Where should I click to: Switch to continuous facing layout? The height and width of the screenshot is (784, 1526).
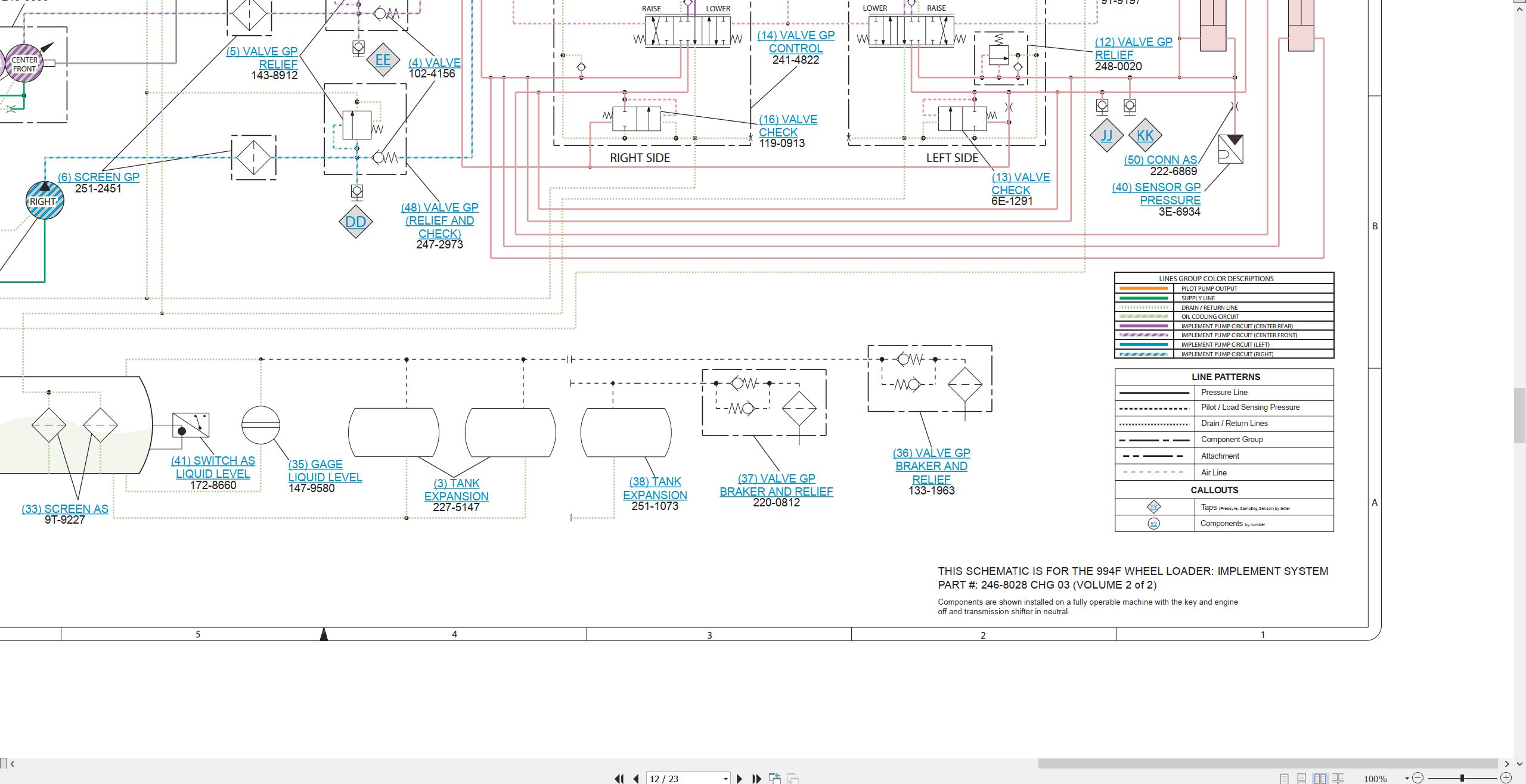[1338, 778]
